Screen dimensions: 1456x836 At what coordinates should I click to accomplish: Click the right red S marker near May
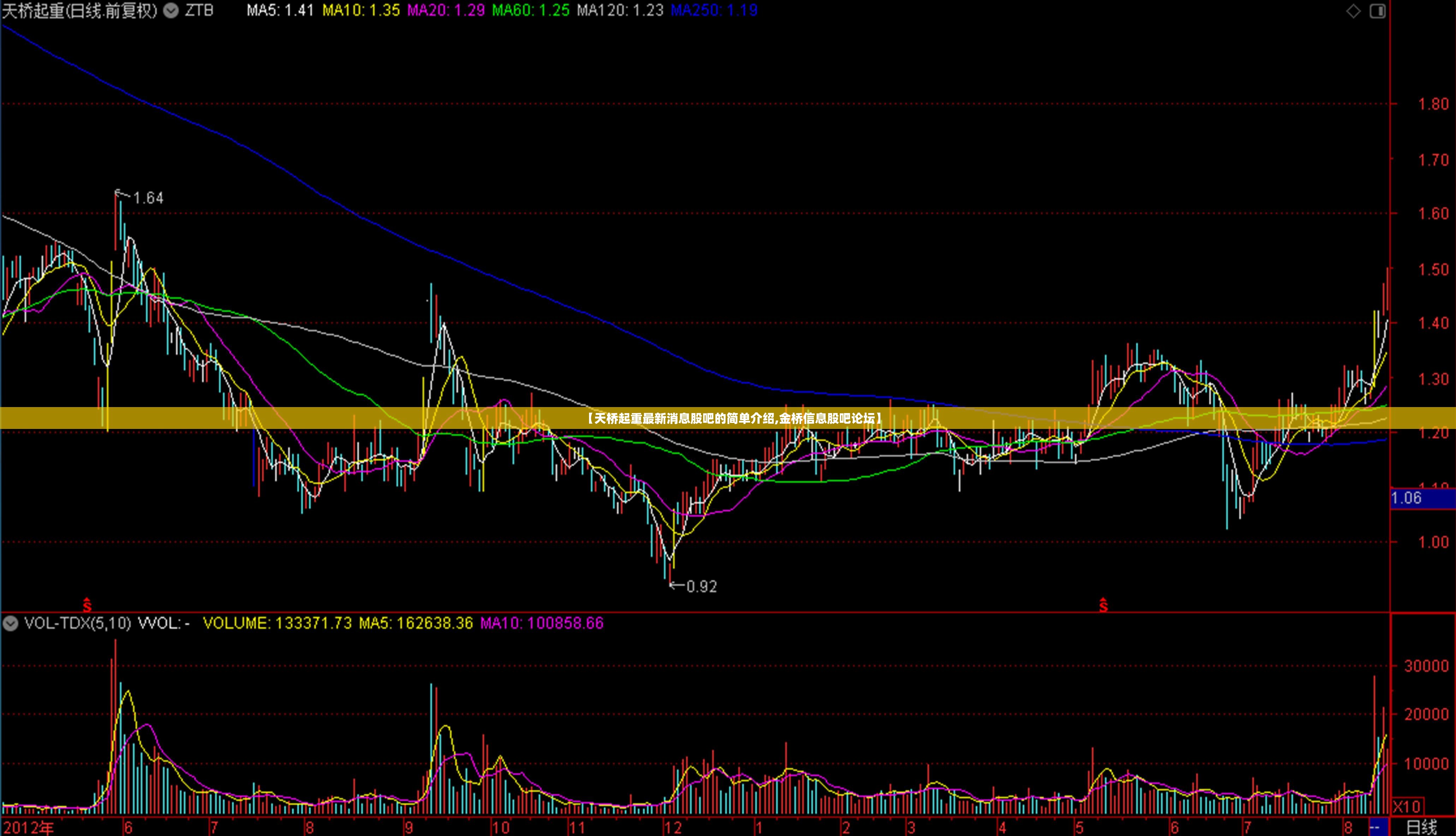[x=1103, y=605]
